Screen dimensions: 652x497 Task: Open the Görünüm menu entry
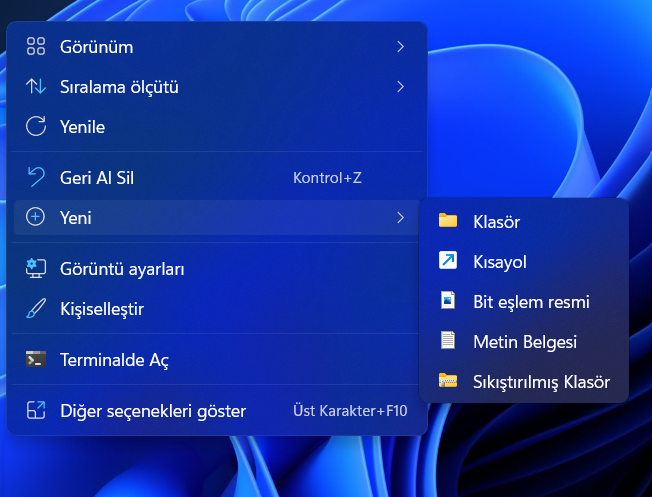pyautogui.click(x=217, y=47)
